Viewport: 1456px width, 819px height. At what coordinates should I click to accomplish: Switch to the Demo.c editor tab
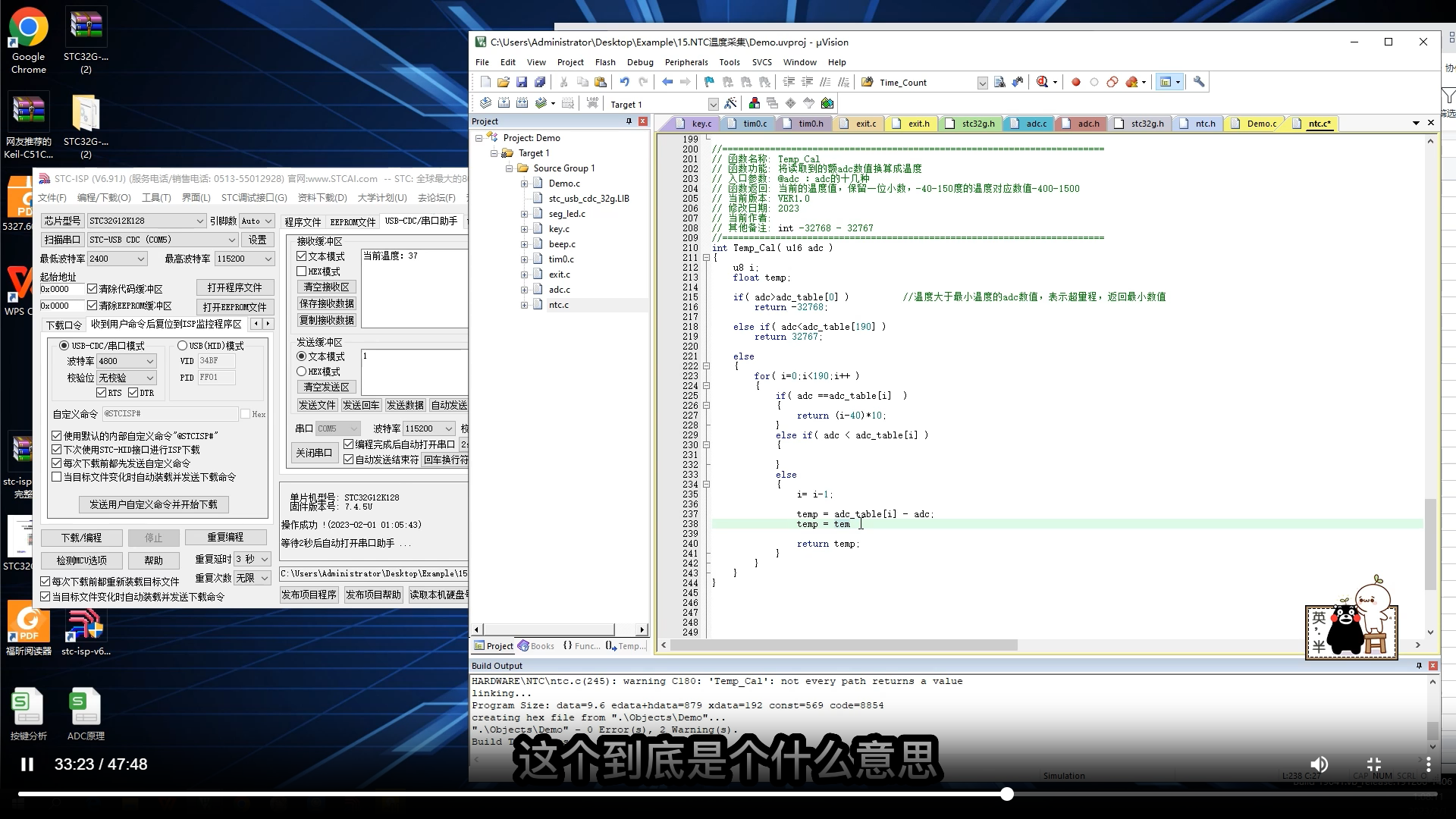tap(1256, 124)
